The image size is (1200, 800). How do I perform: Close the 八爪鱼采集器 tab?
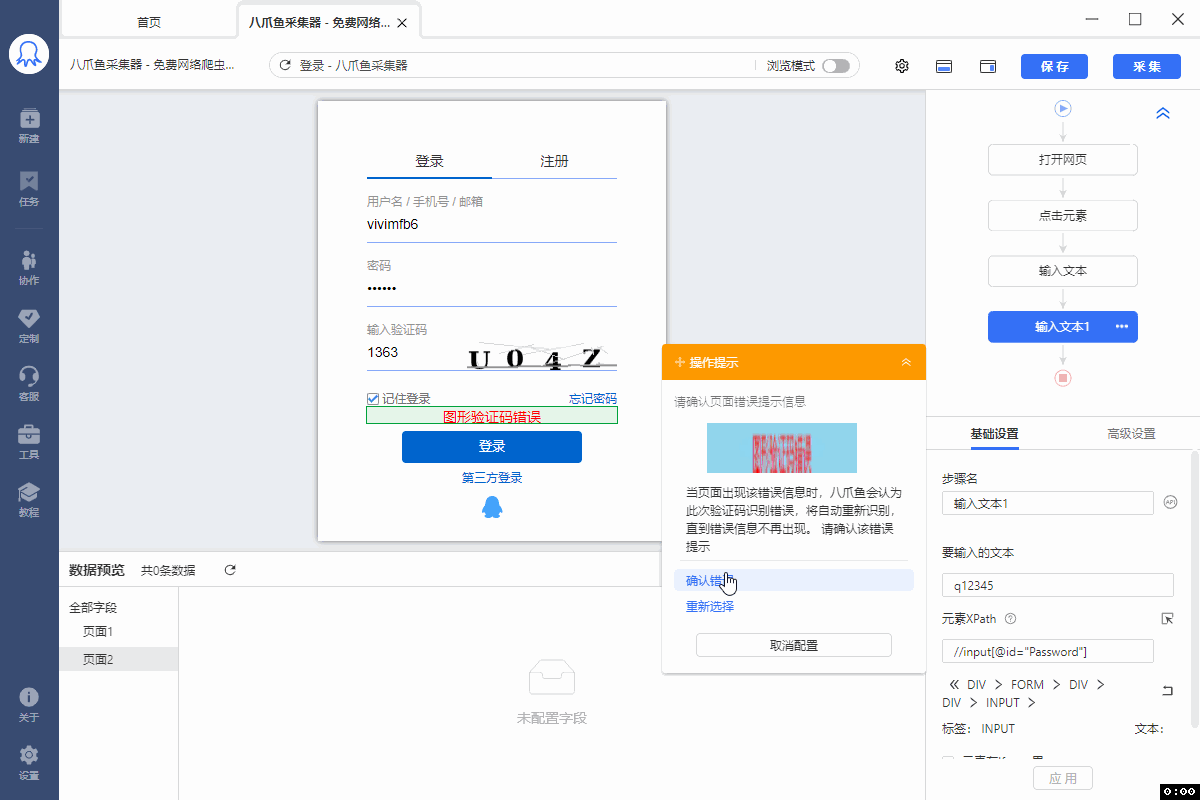pyautogui.click(x=401, y=22)
